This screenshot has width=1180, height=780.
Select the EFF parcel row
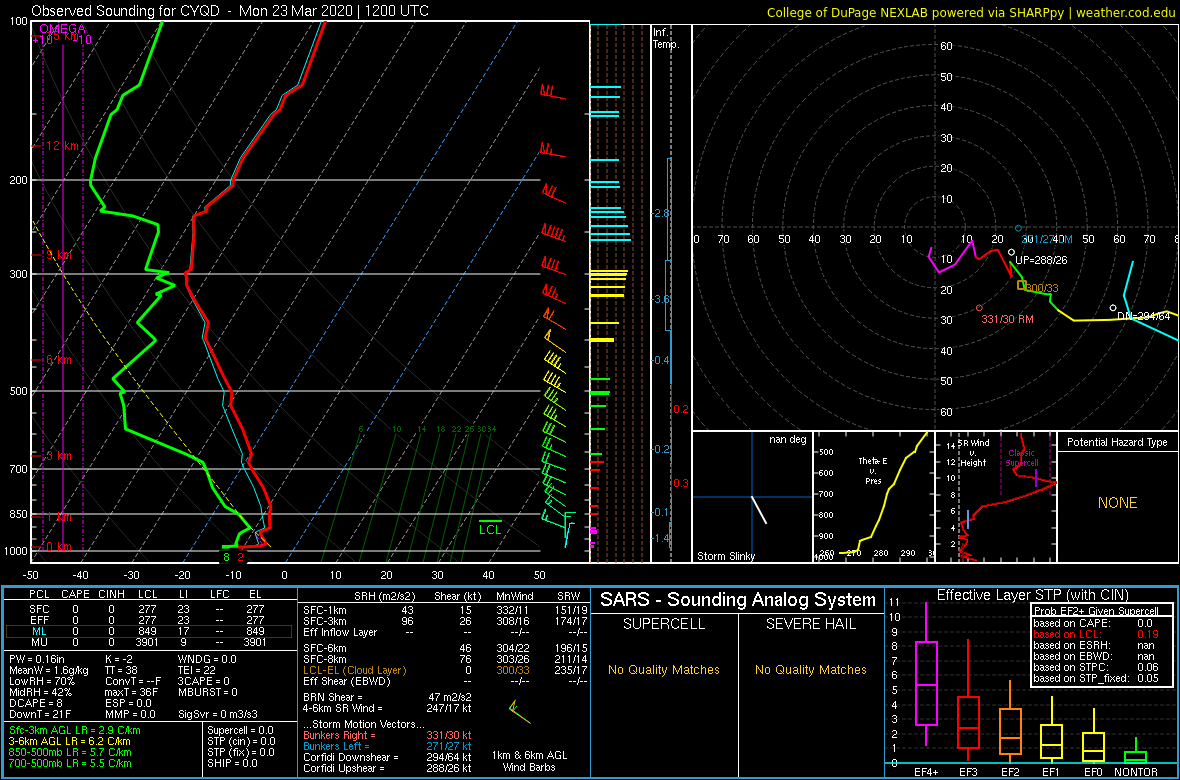coord(150,619)
